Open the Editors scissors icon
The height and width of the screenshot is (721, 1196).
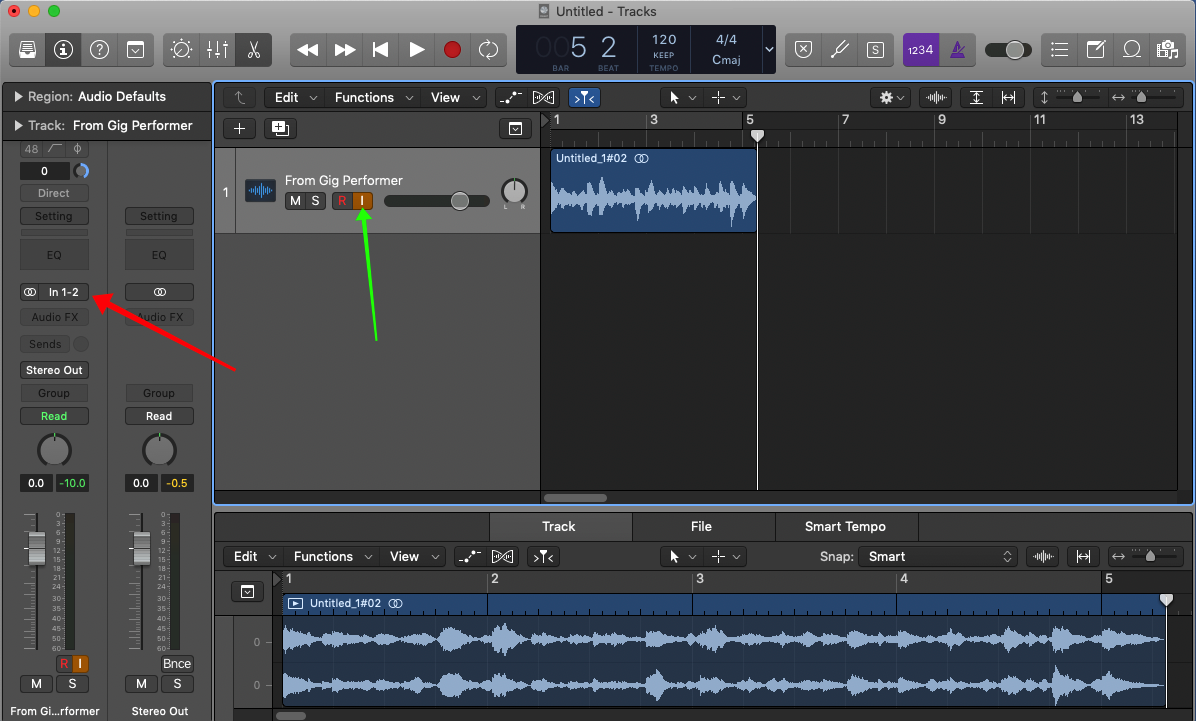(253, 50)
